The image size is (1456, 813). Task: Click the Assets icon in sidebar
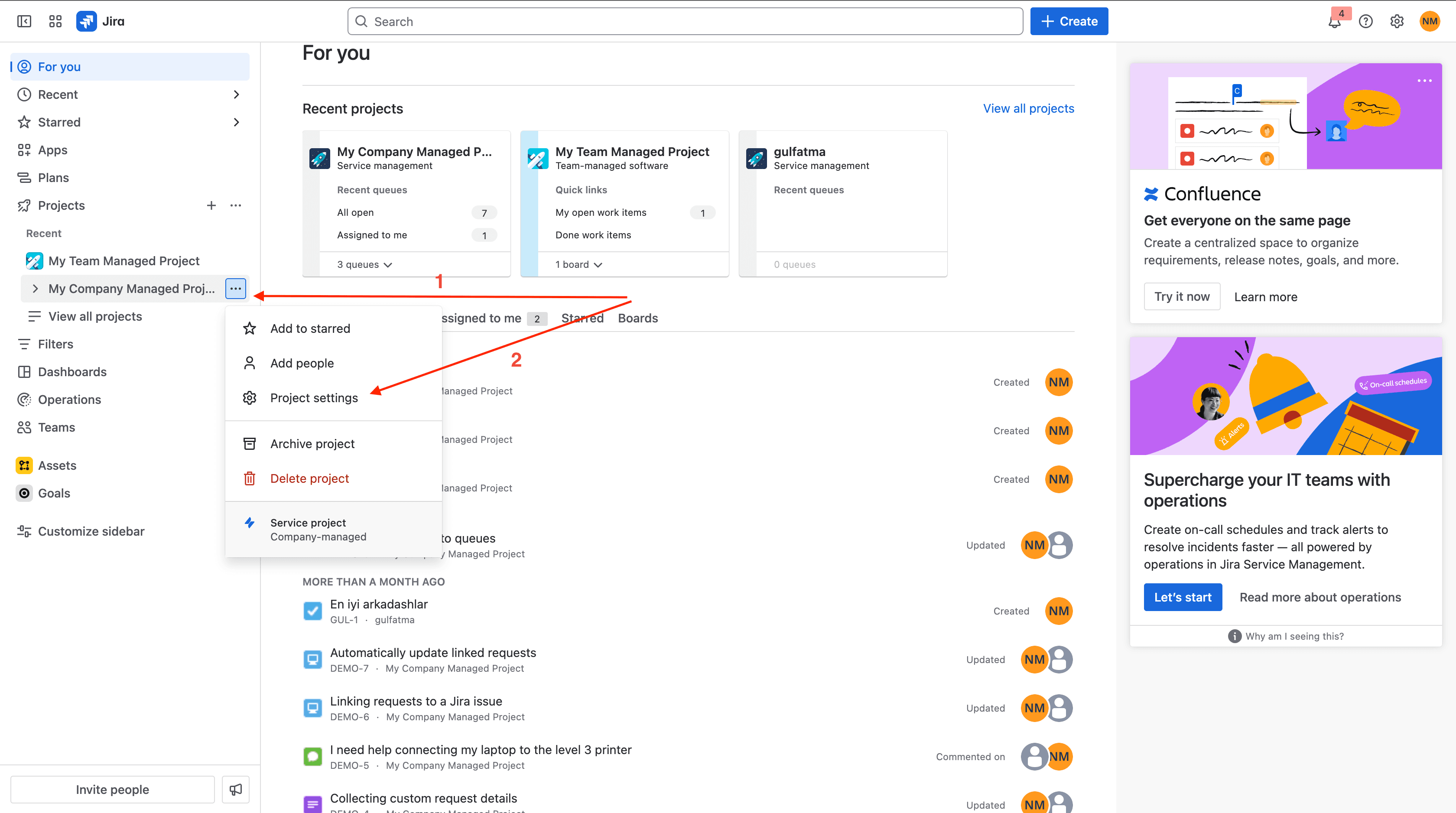[x=24, y=465]
